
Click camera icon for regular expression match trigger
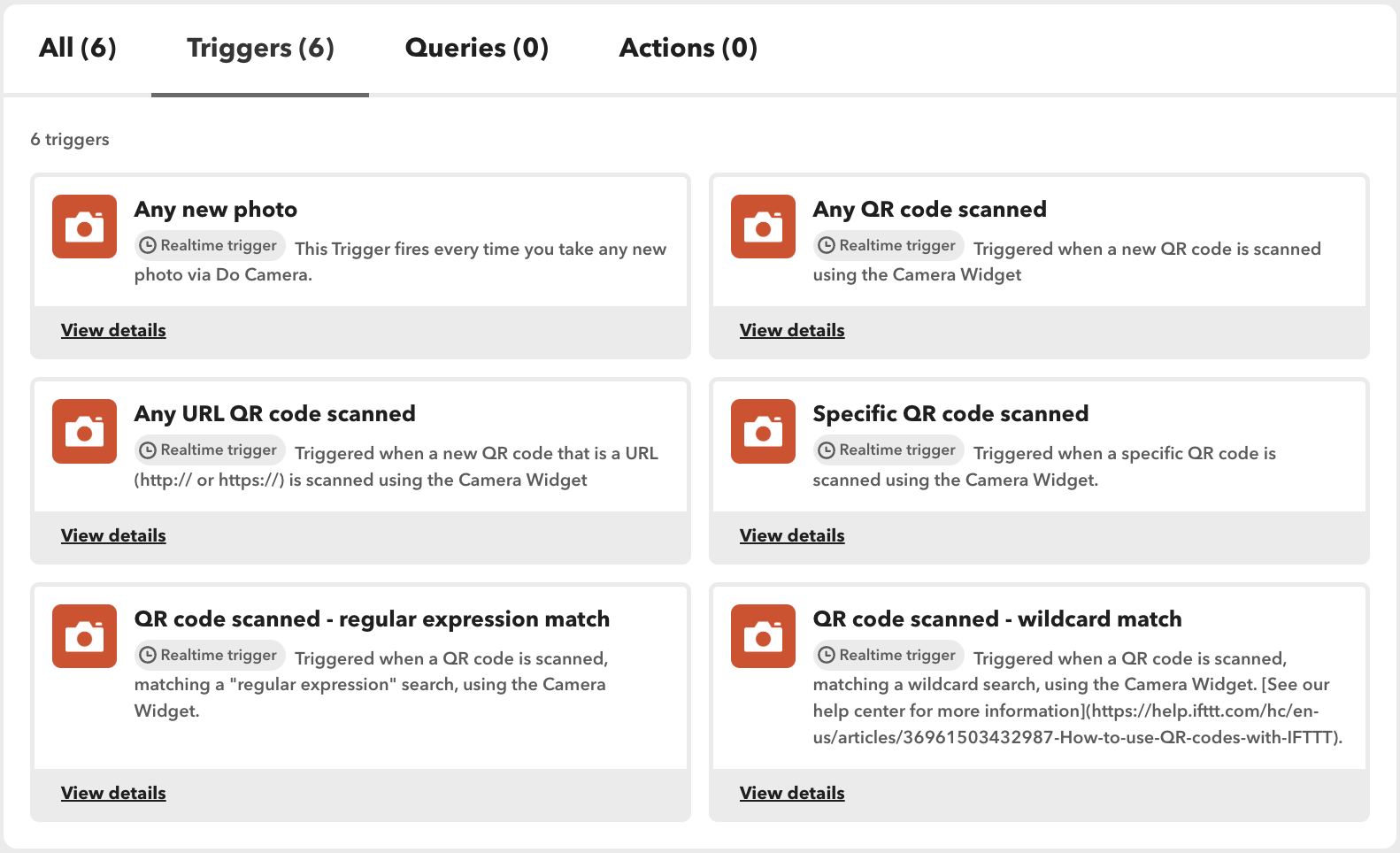point(84,636)
